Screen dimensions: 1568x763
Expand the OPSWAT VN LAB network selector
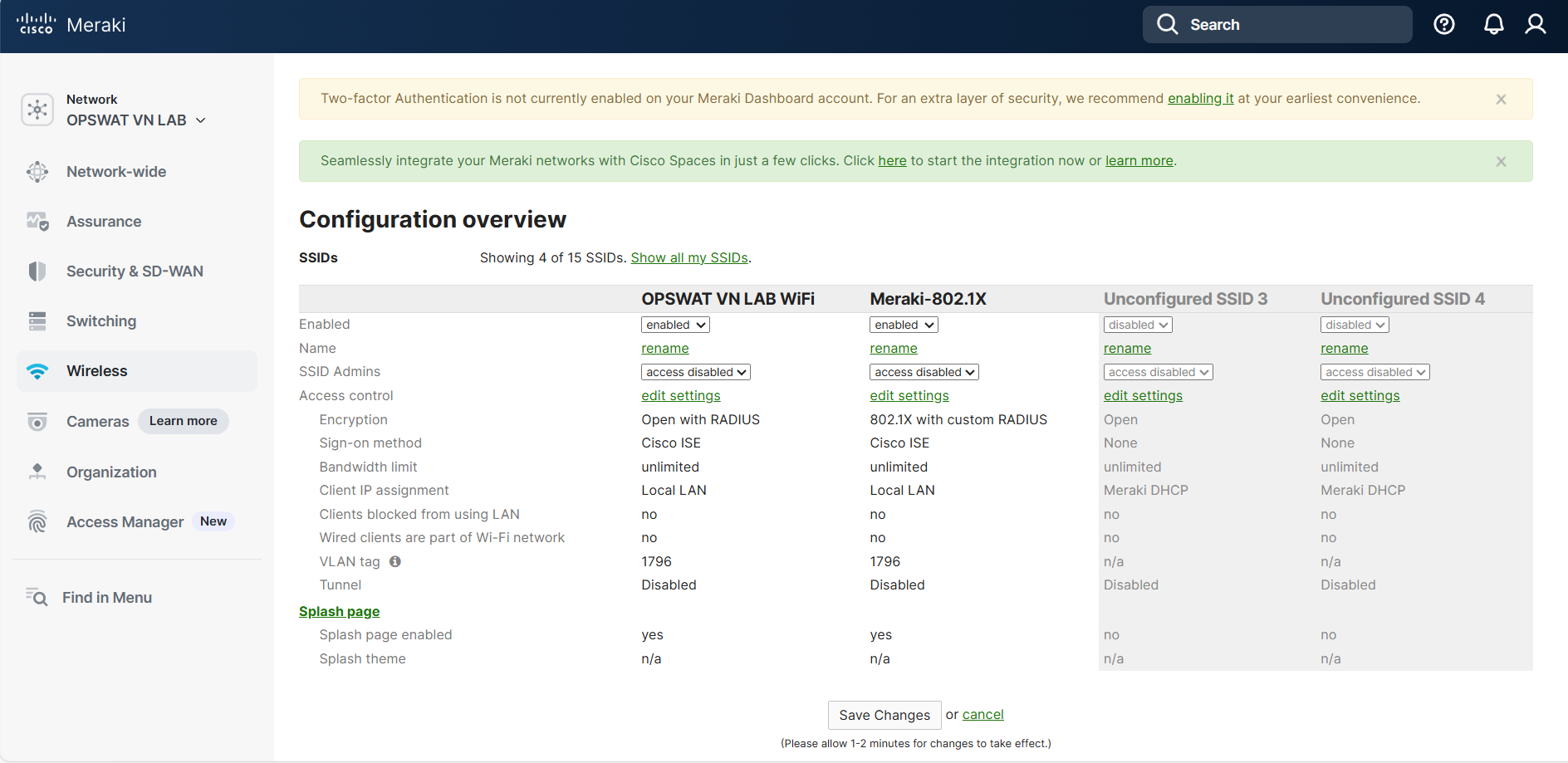click(136, 120)
